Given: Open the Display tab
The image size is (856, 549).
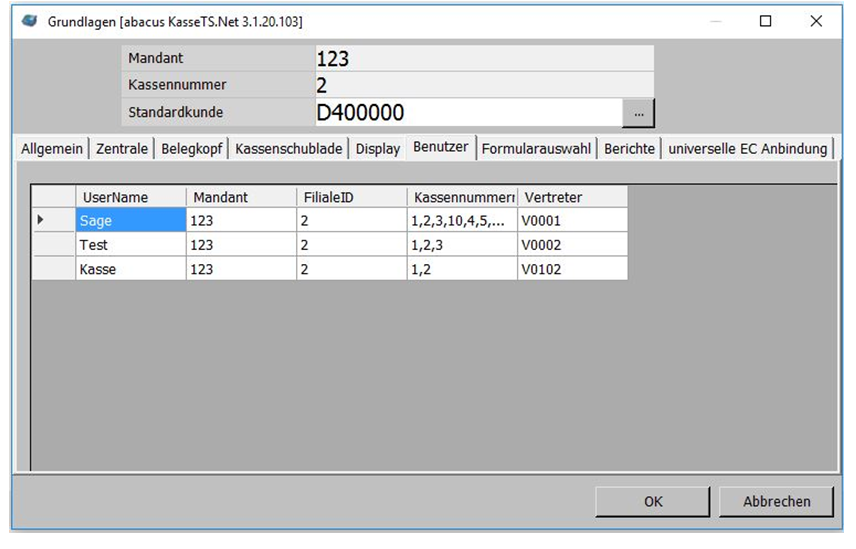Looking at the screenshot, I should tap(378, 149).
